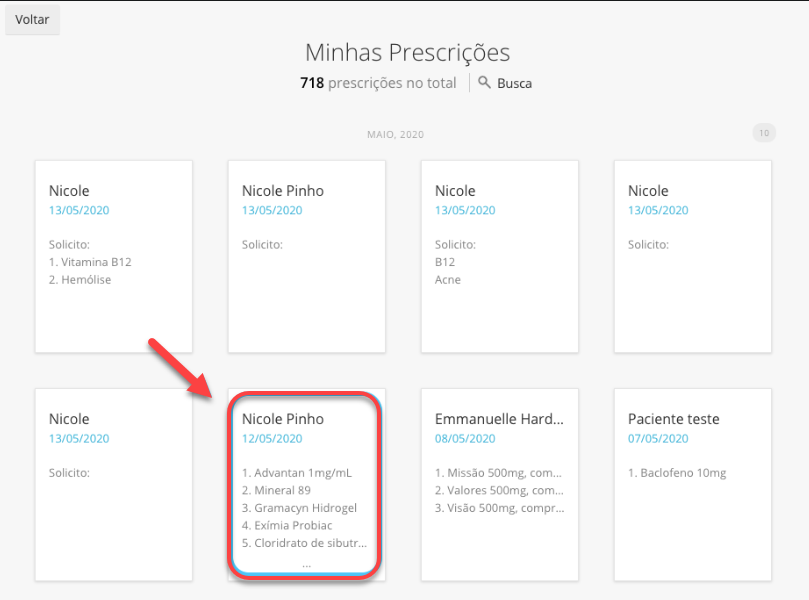
Task: Open the Emmanuelle Hard... prescription card
Action: coord(499,484)
